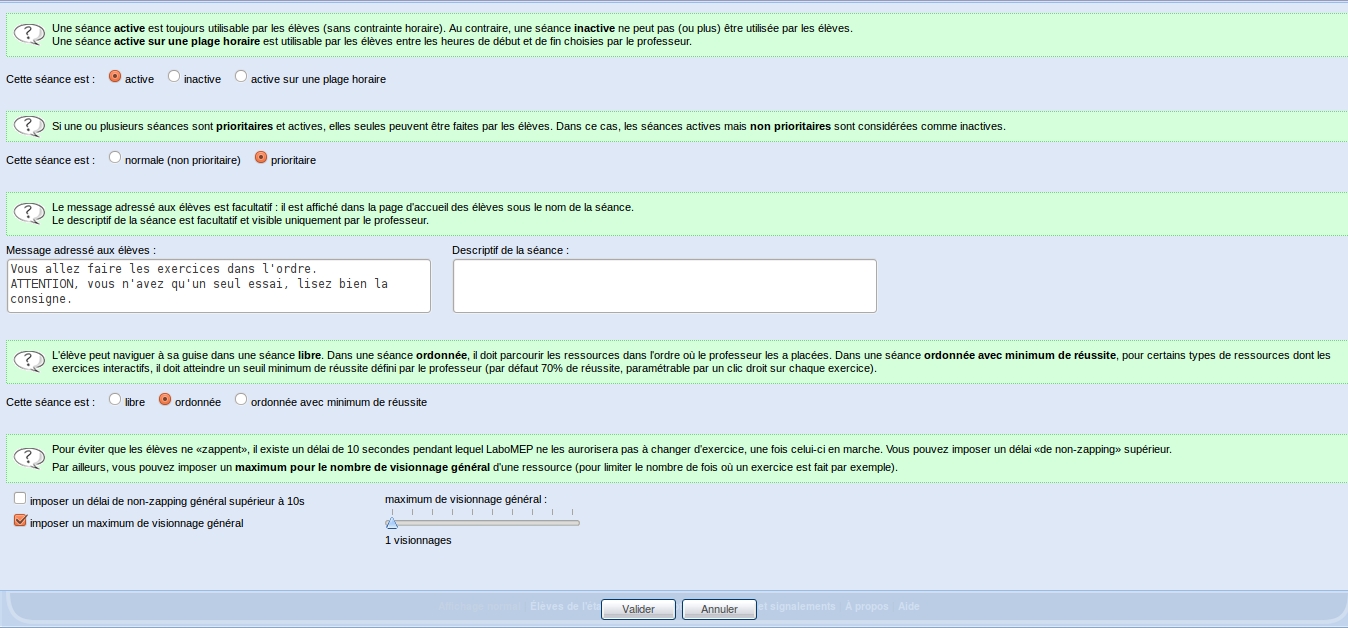This screenshot has height=628, width=1348.
Task: Select the "prioritaire" radio button
Action: coord(261,158)
